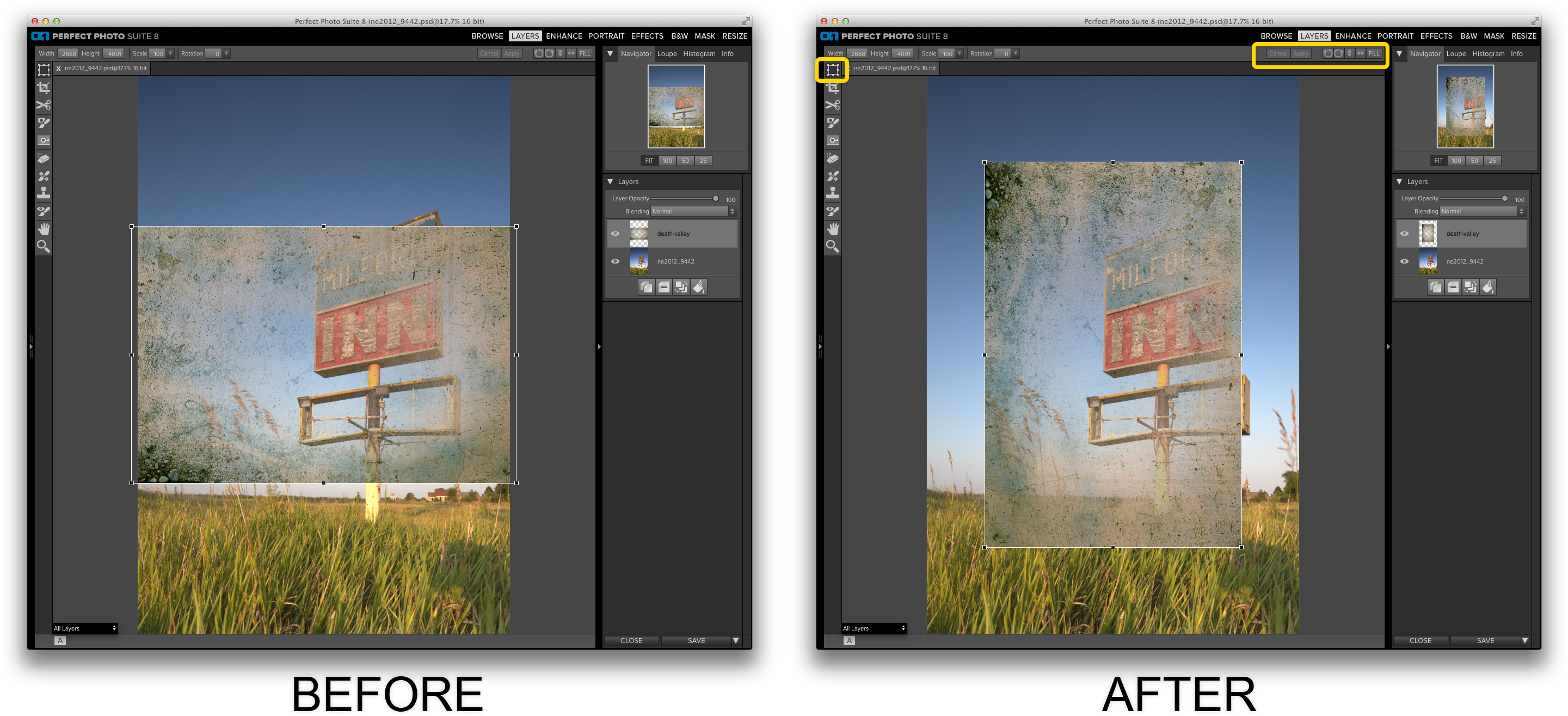1568x716 pixels.
Task: Click rotate clockwise icon in AFTER window
Action: pyautogui.click(x=1338, y=53)
